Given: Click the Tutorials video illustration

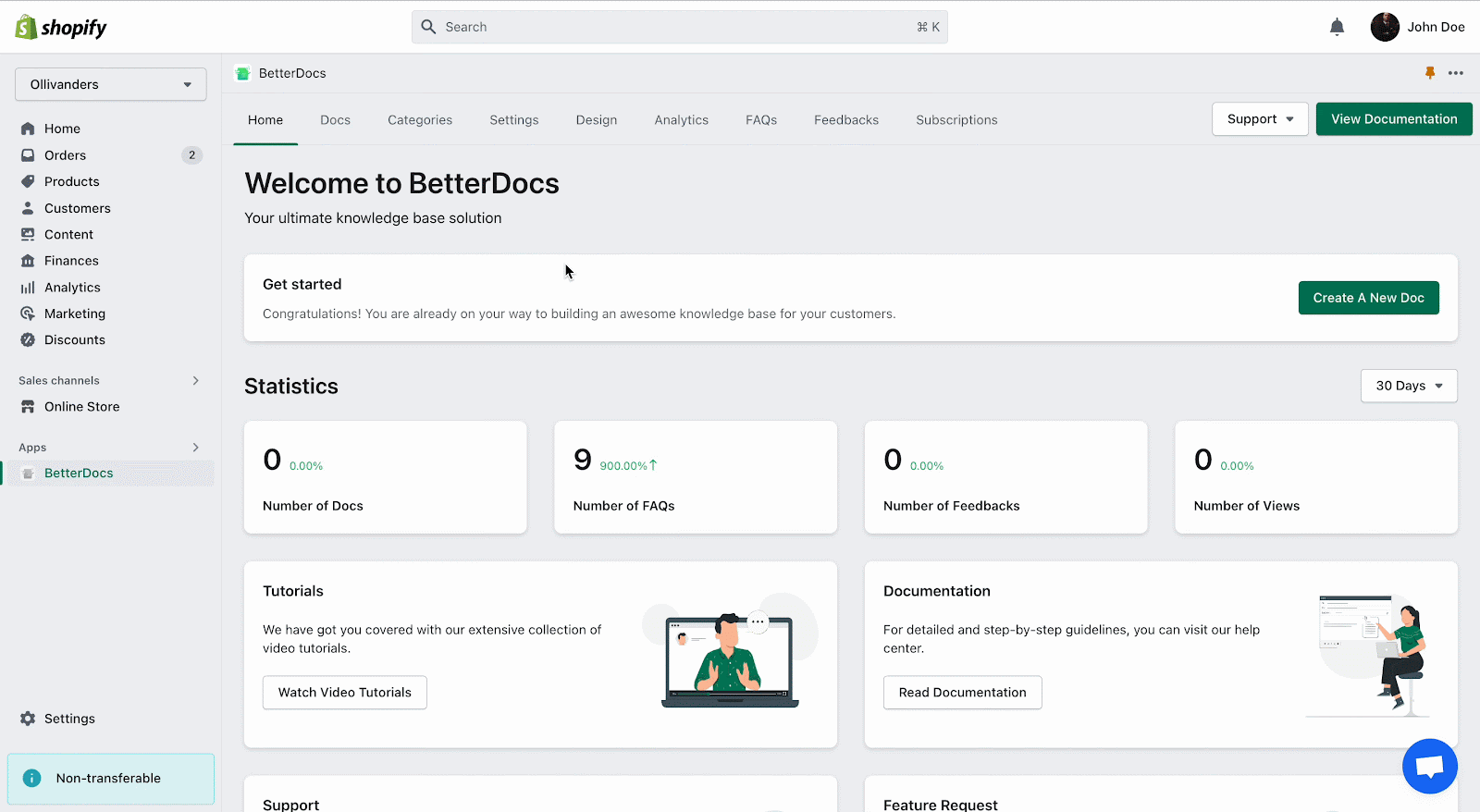Looking at the screenshot, I should (730, 653).
